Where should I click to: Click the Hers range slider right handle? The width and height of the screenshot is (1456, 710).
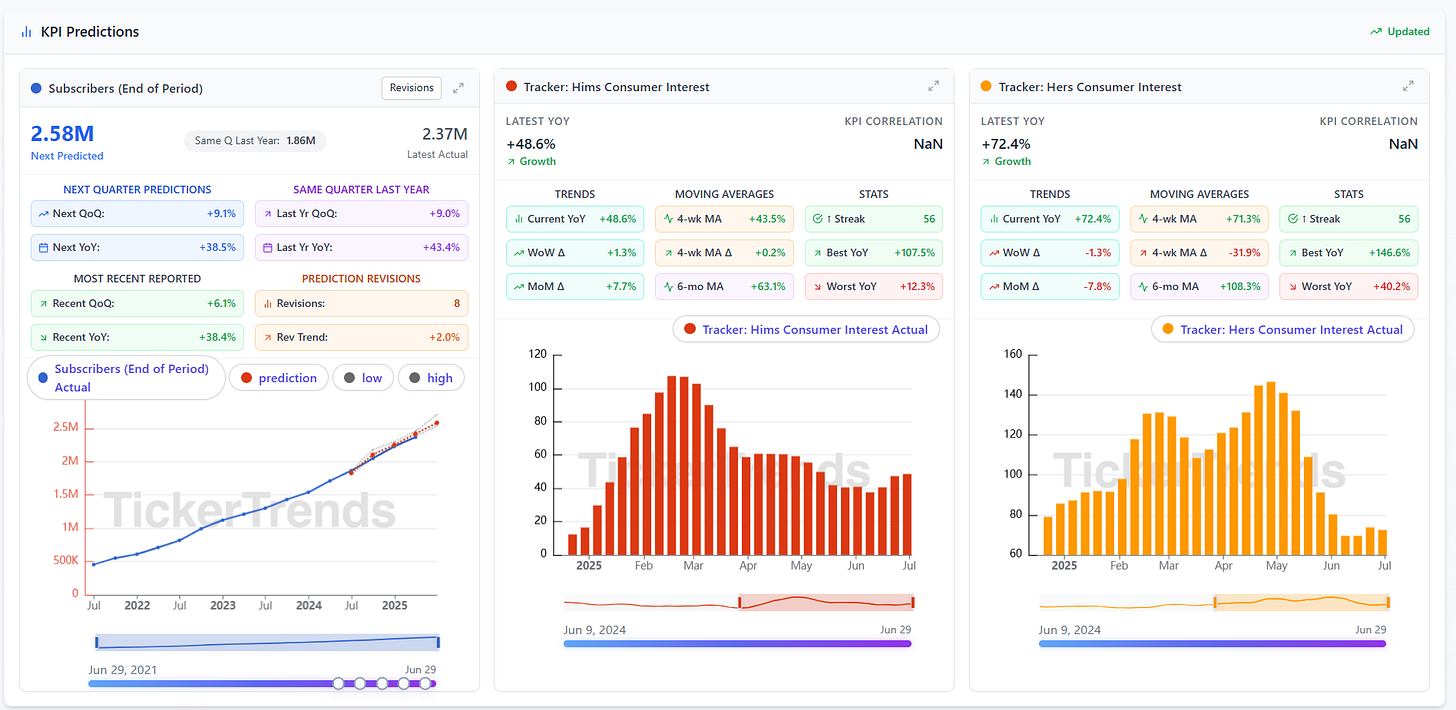[1388, 602]
